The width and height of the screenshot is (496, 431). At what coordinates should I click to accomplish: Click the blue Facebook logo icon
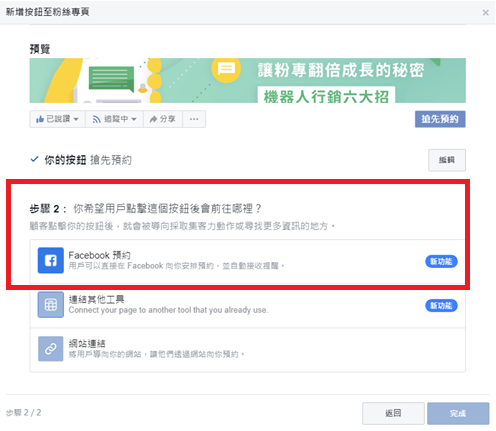(50, 260)
